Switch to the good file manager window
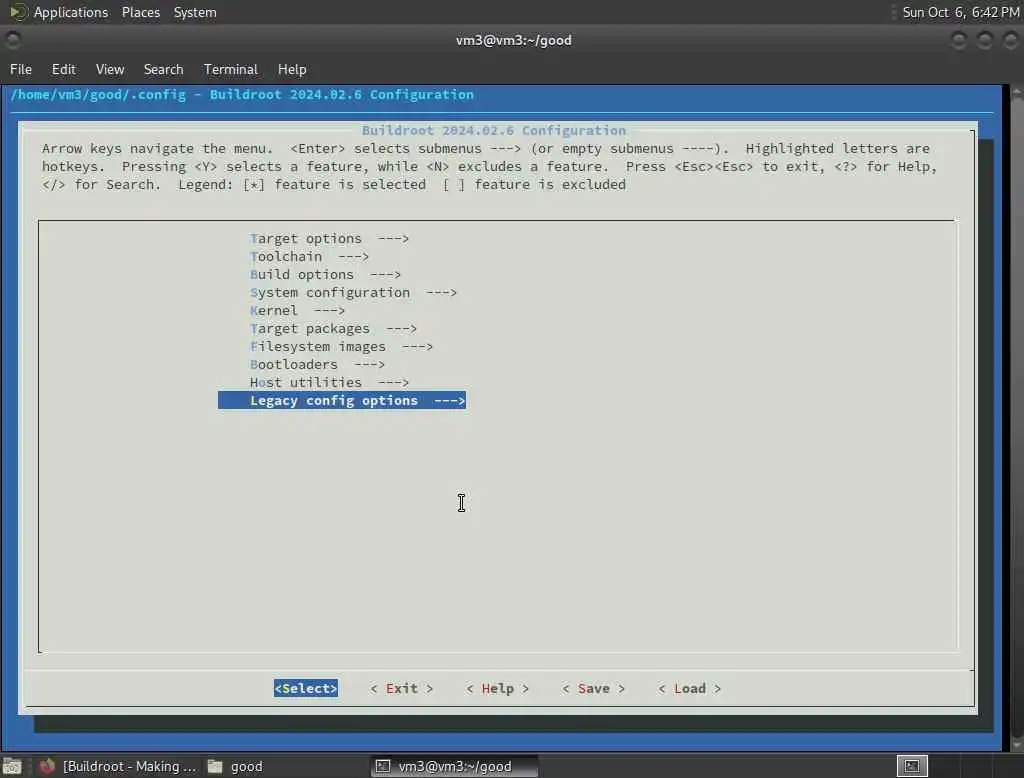 (x=235, y=766)
